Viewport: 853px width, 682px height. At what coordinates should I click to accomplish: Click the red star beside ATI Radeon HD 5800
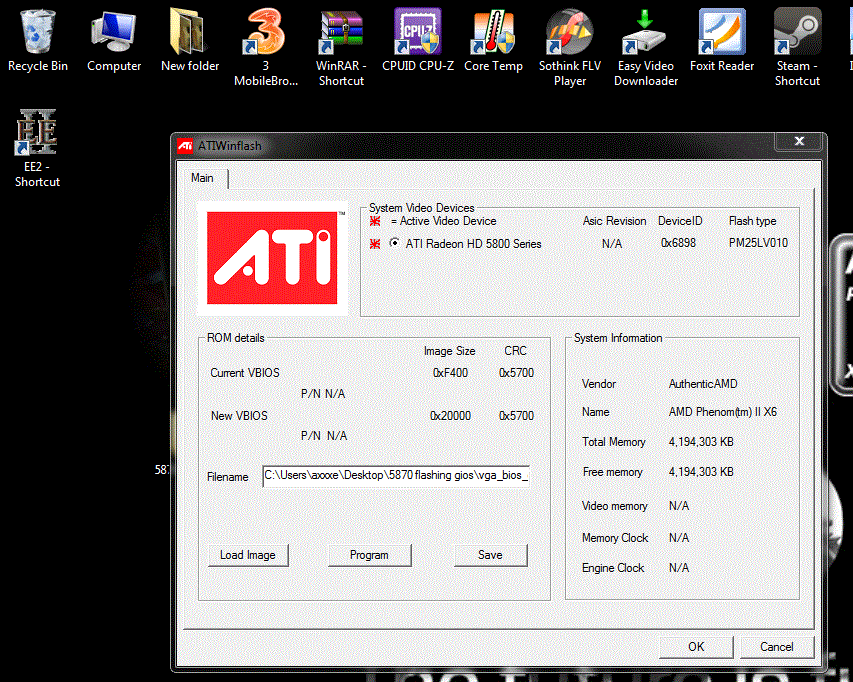pos(375,244)
